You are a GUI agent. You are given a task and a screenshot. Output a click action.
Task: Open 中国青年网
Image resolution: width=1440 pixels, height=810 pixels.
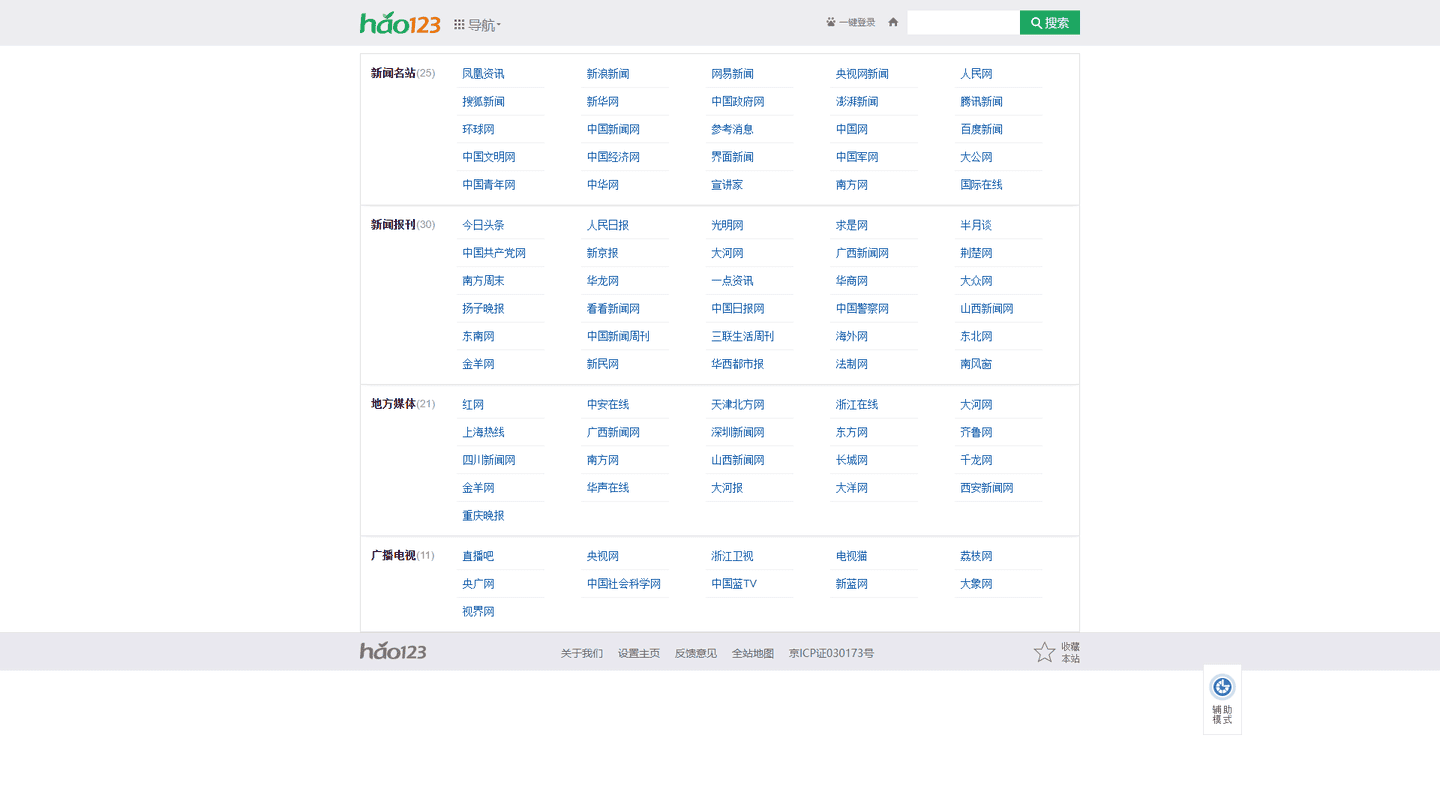[489, 185]
